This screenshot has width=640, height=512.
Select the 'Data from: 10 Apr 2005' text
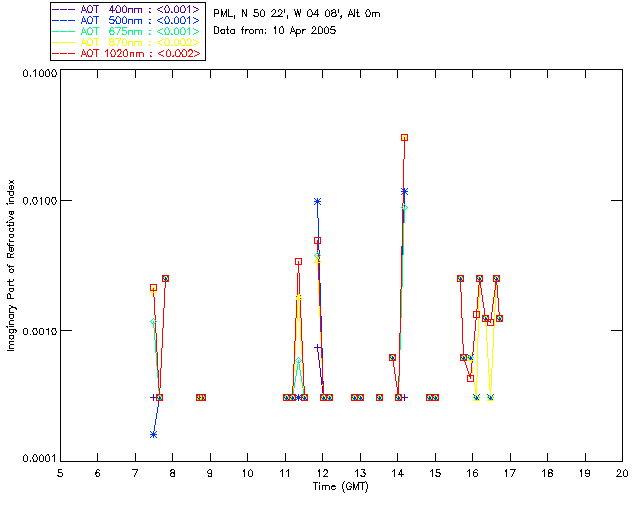(275, 31)
